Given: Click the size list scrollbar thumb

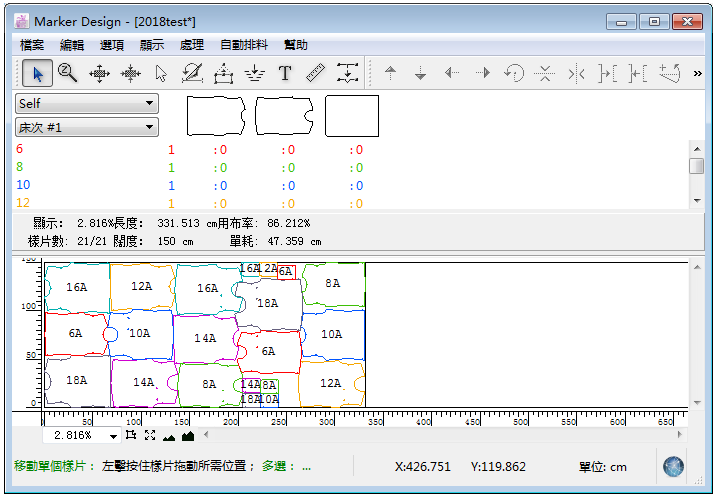Looking at the screenshot, I should point(697,166).
